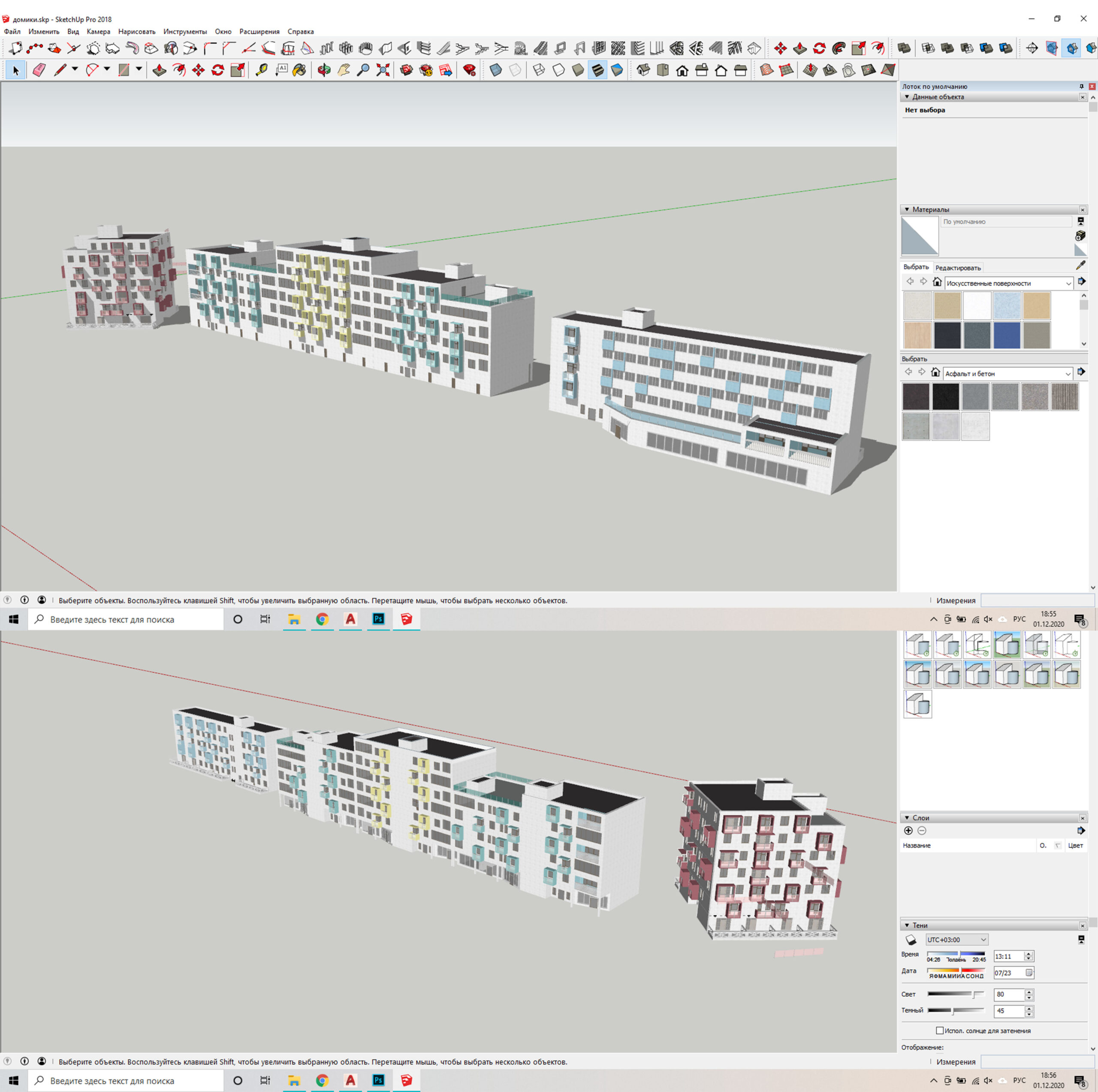Click the arrow Select tool
The image size is (1098, 1092).
coord(16,70)
